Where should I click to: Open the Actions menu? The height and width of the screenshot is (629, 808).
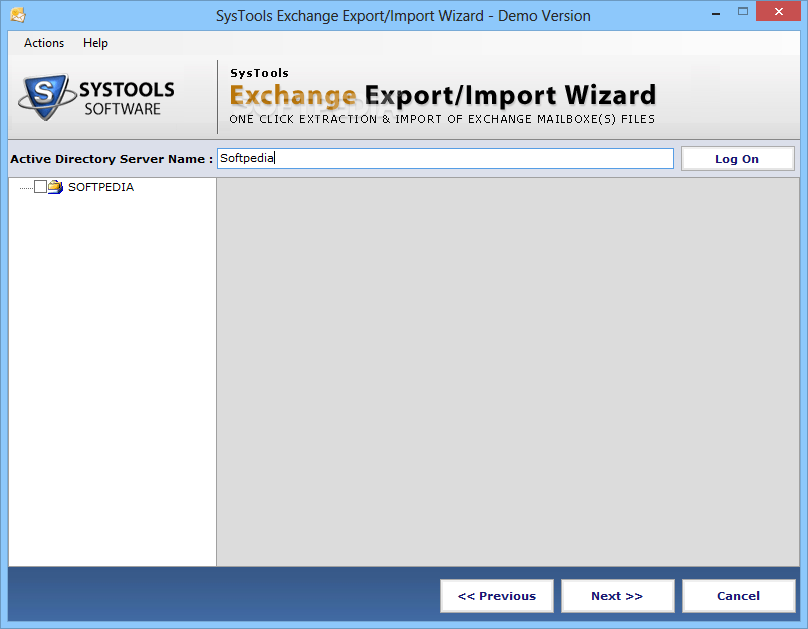click(44, 43)
